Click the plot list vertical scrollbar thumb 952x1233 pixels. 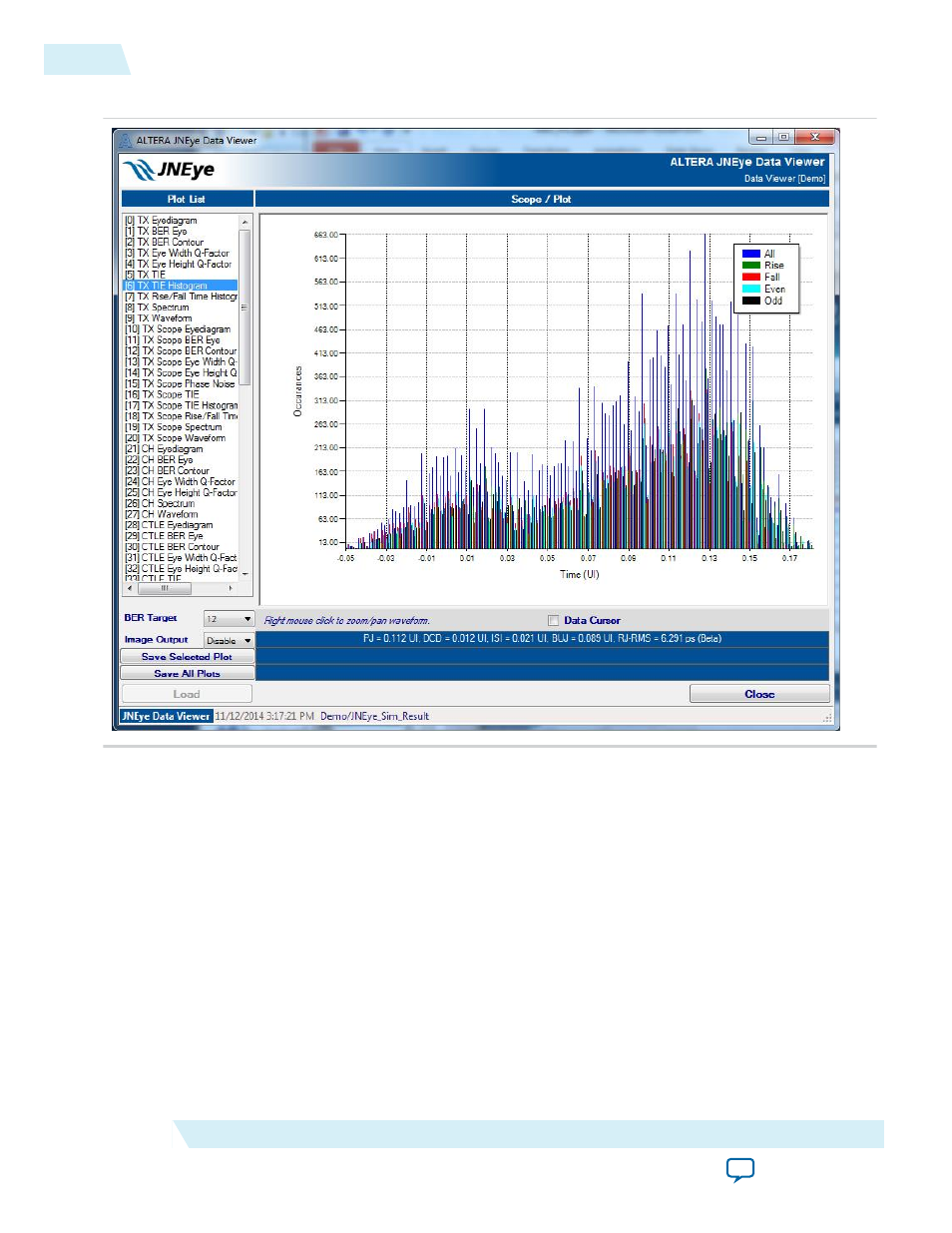click(x=244, y=308)
